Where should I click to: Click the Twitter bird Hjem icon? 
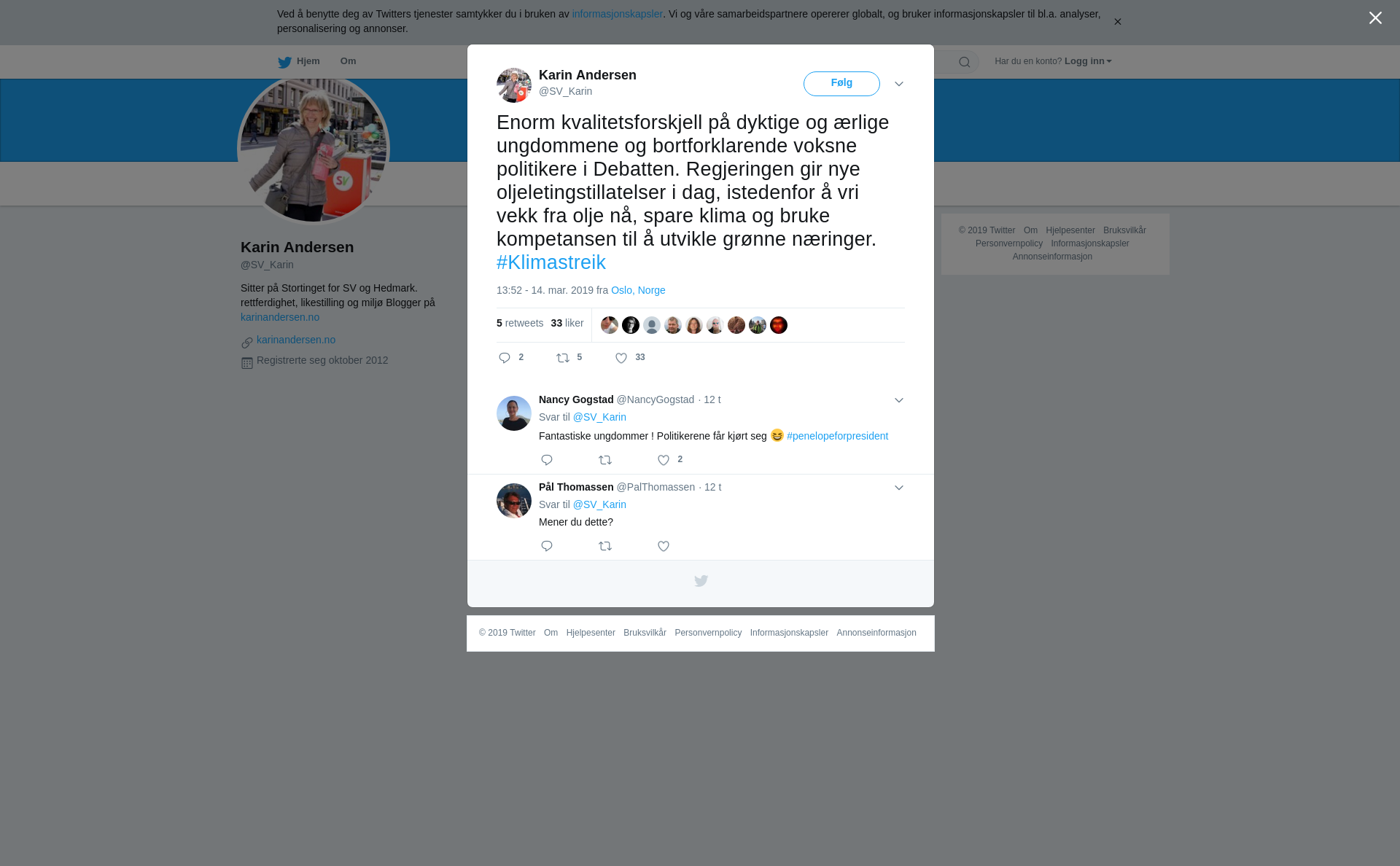[x=284, y=62]
